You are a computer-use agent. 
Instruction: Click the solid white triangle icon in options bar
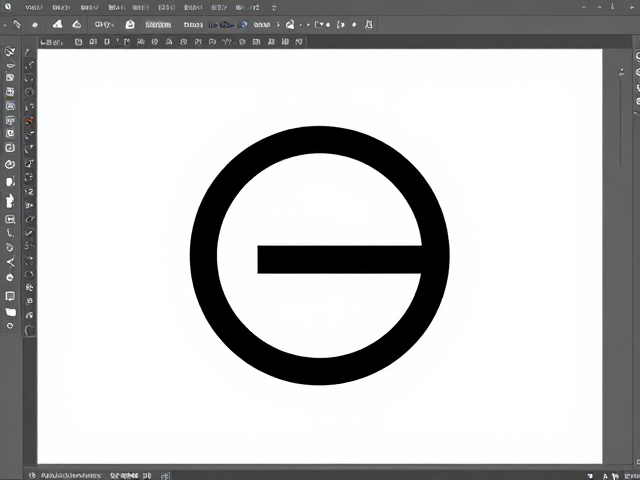[57, 24]
